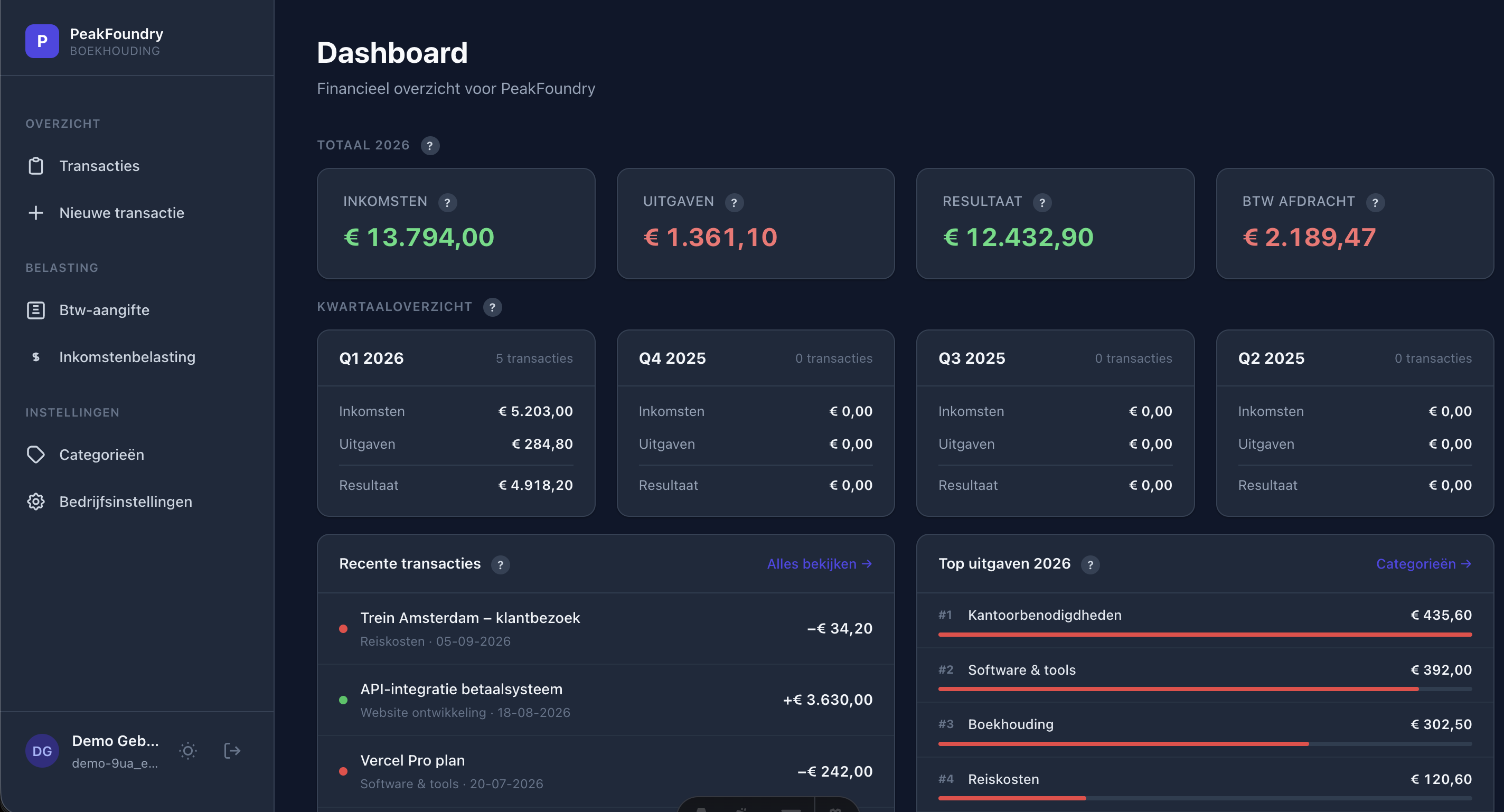Click the plus icon for Nieuwe transactie
Screen dimensions: 1504x812
(x=35, y=212)
